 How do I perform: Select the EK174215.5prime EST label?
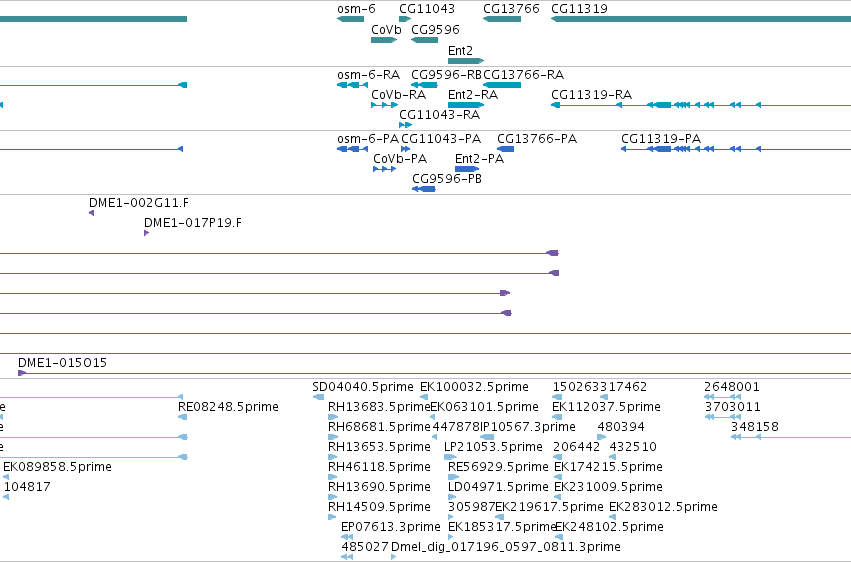click(608, 467)
